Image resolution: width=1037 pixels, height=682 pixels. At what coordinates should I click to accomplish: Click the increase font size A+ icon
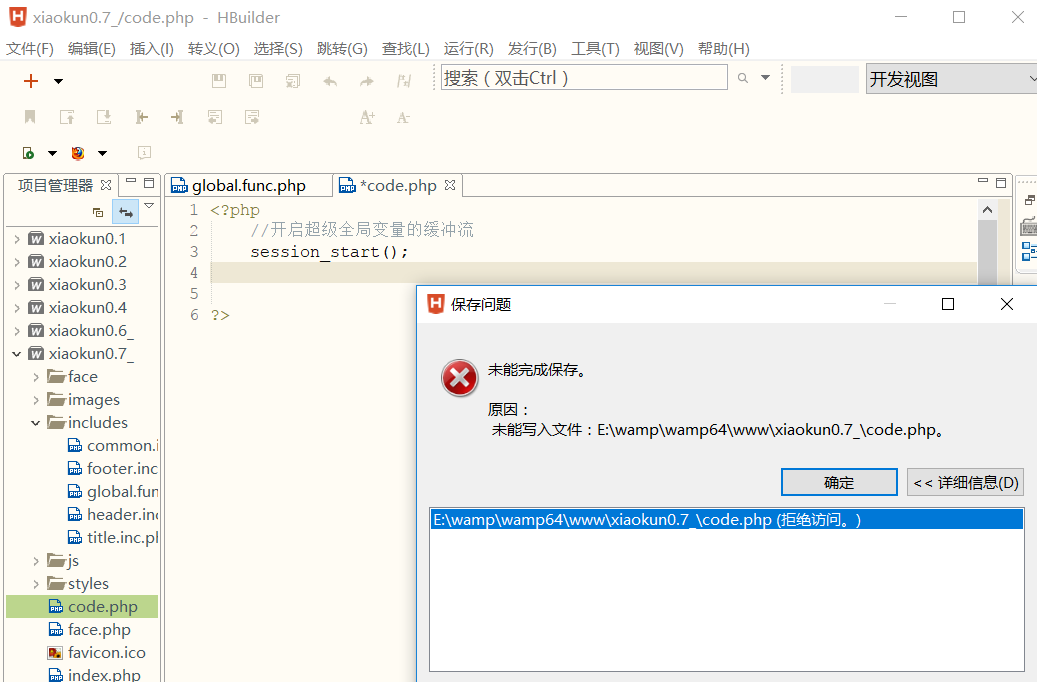pyautogui.click(x=367, y=117)
